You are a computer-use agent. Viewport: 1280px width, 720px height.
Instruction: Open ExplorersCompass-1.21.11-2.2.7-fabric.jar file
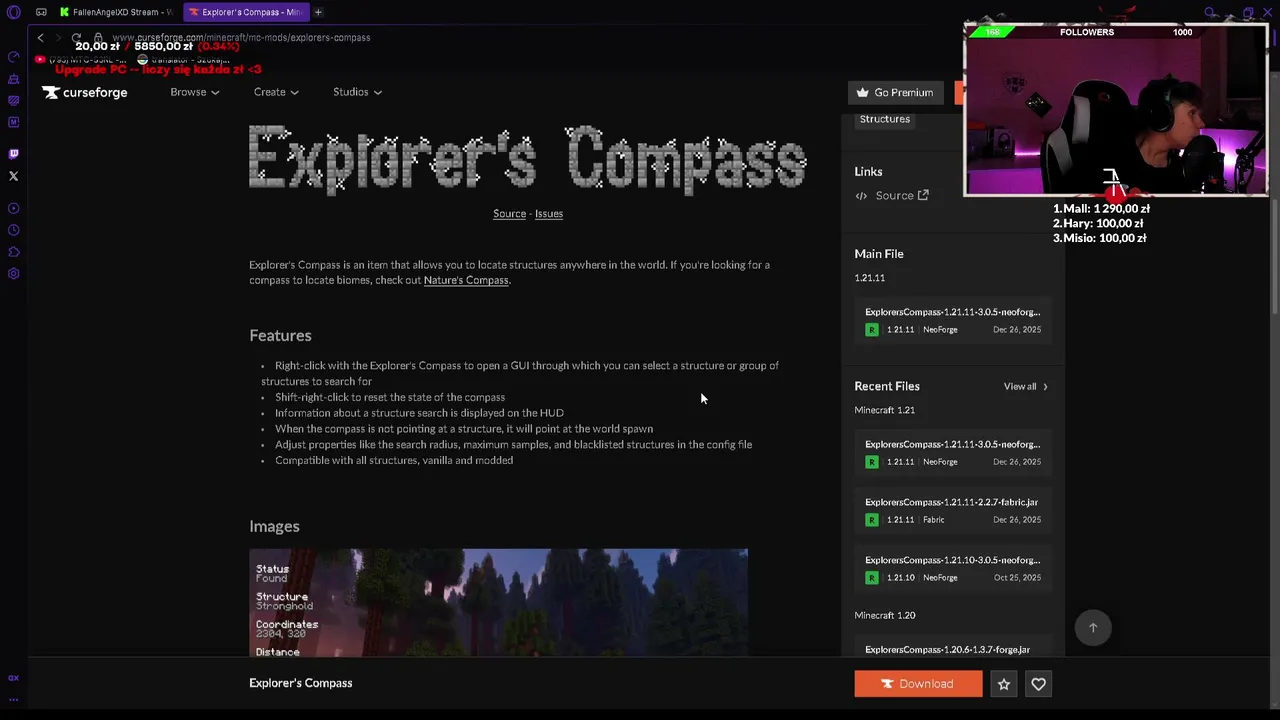pos(953,510)
